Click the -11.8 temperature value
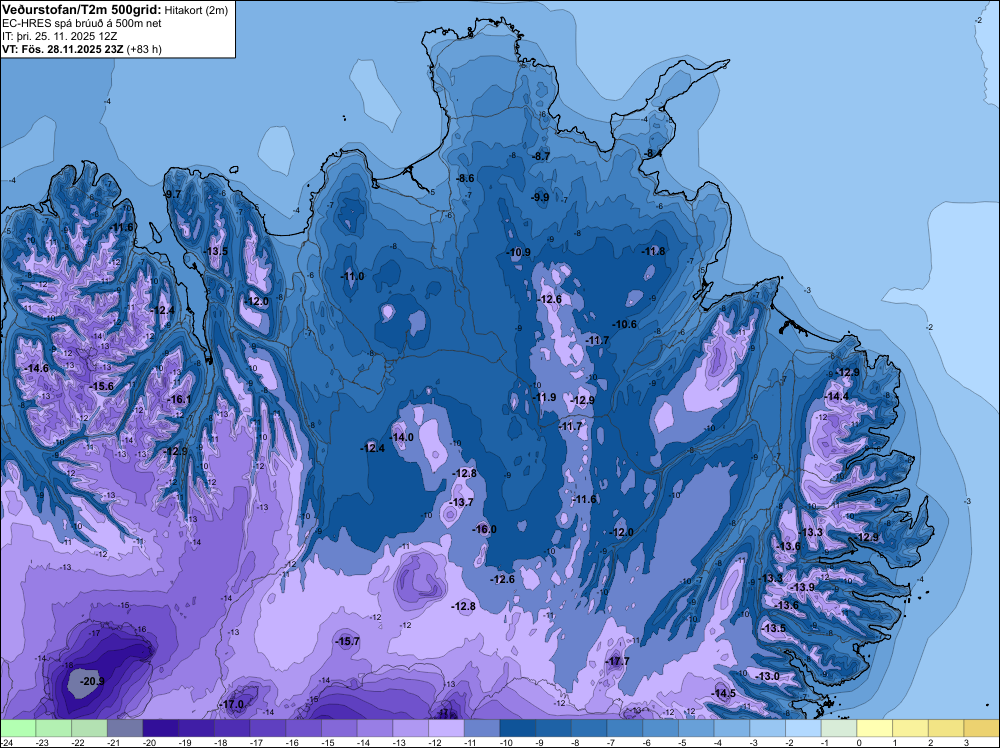The height and width of the screenshot is (748, 1000). (654, 251)
